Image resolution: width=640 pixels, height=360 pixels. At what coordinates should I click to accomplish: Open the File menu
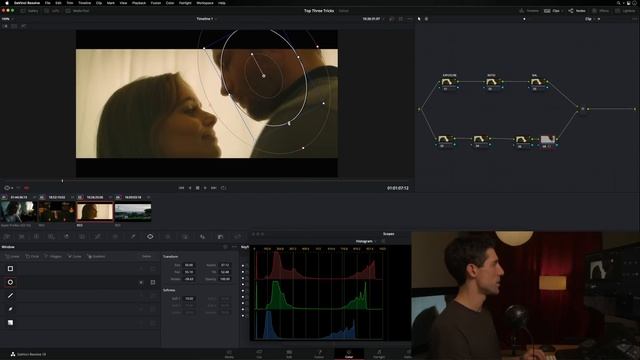[47, 3]
